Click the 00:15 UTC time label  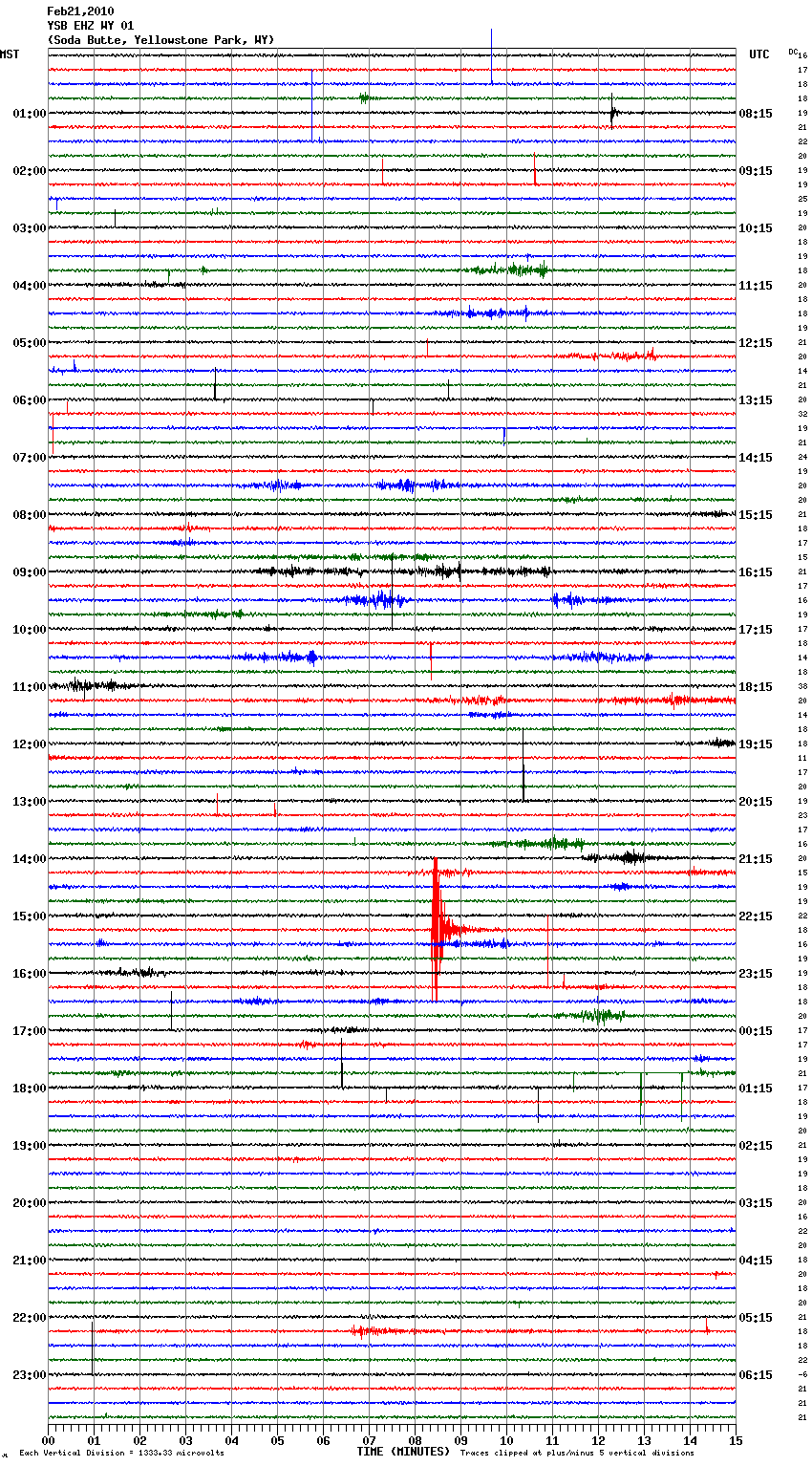click(x=756, y=1031)
